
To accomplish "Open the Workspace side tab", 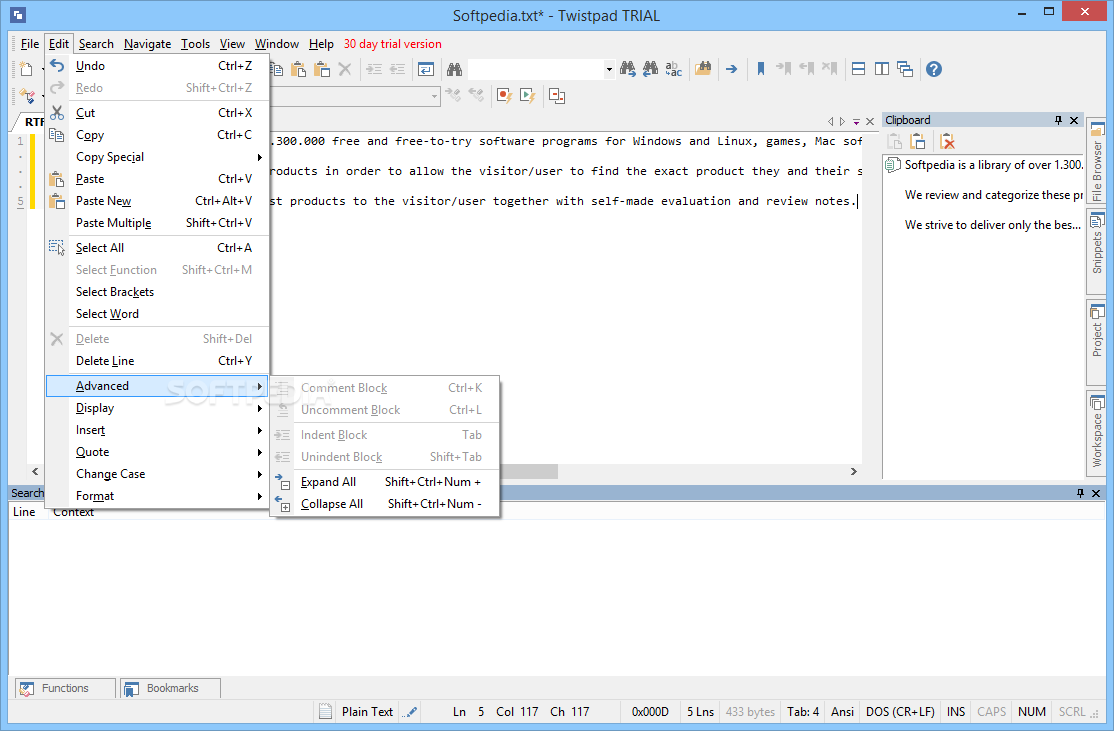I will coord(1097,431).
